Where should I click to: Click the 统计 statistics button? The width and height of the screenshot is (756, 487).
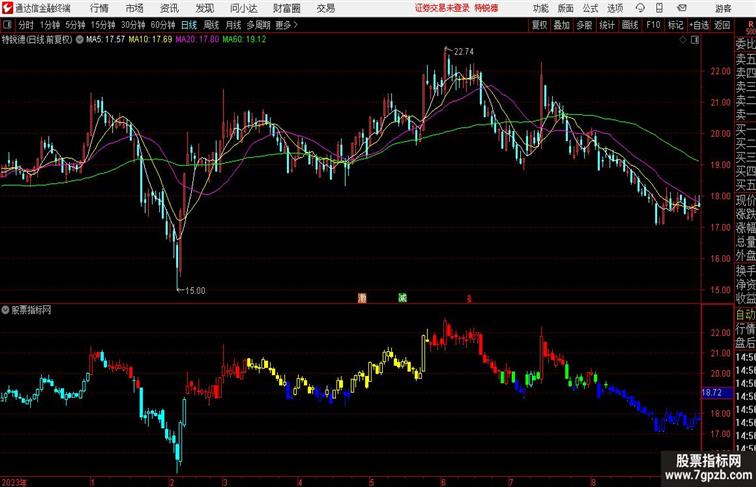(607, 25)
